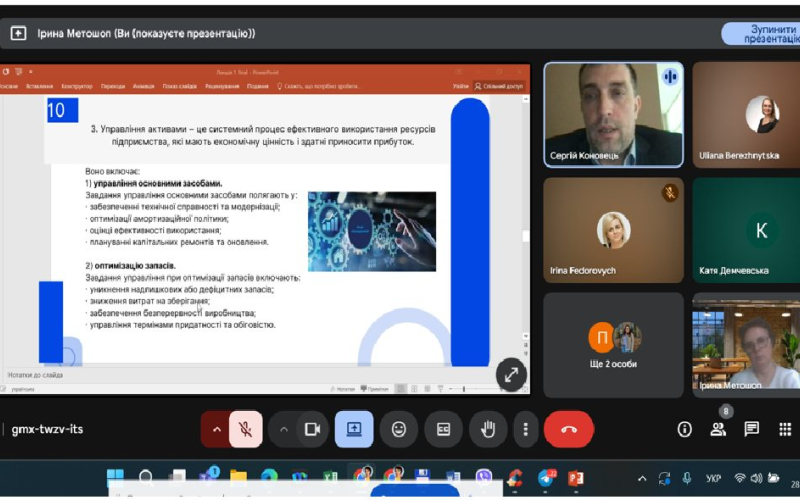The width and height of the screenshot is (800, 500).
Task: Toggle the camera on or off
Action: (311, 429)
